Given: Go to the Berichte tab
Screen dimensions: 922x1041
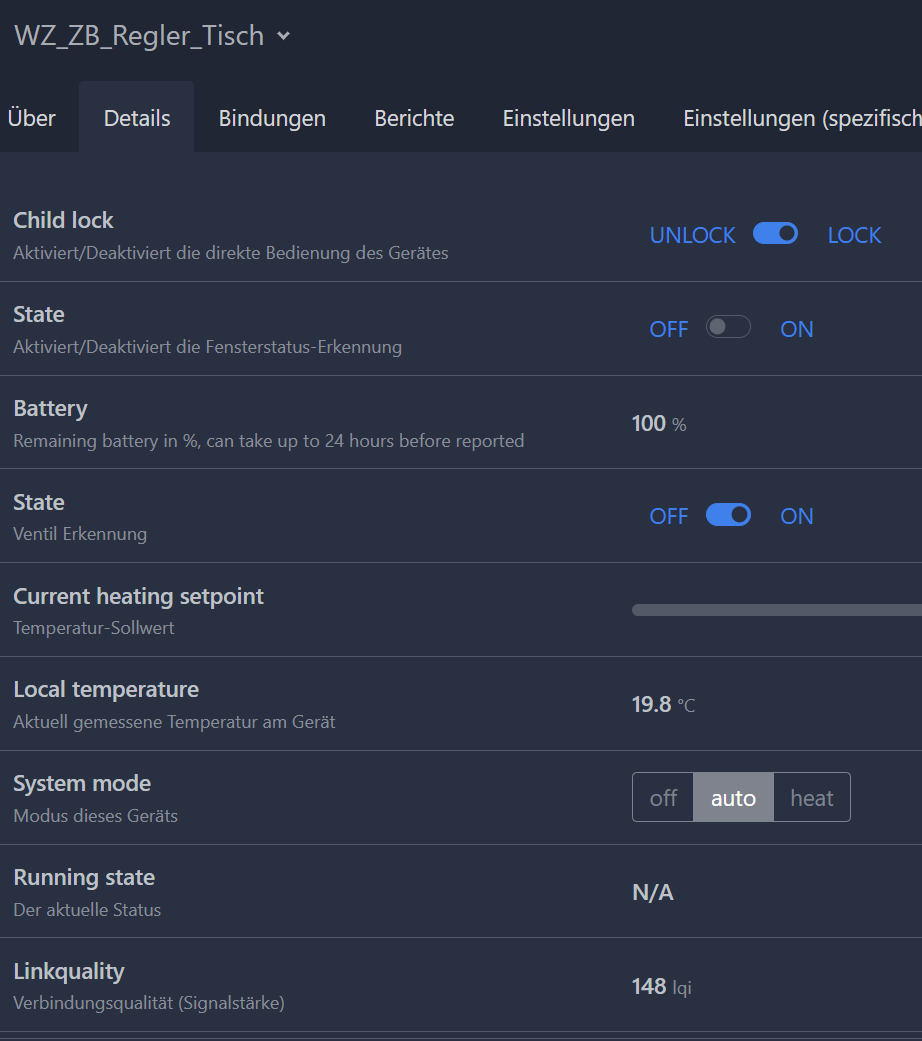Looking at the screenshot, I should 414,118.
